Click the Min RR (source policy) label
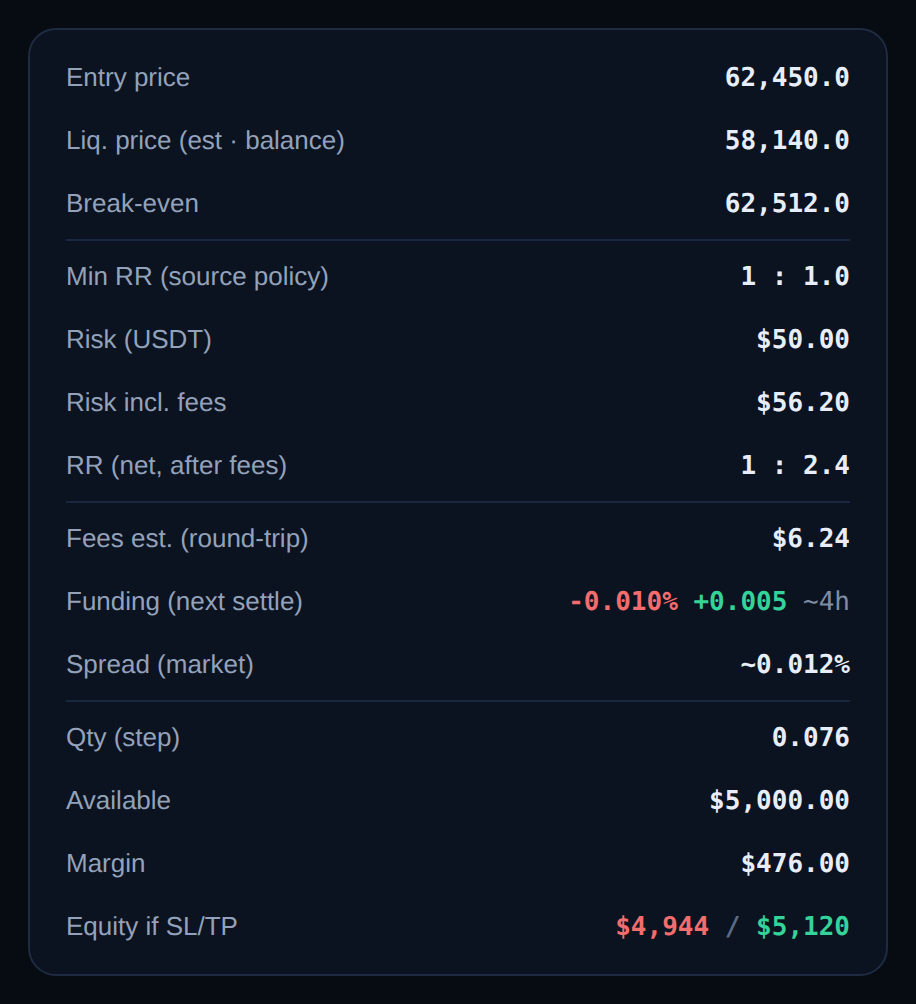This screenshot has width=916, height=1004. pyautogui.click(x=197, y=277)
